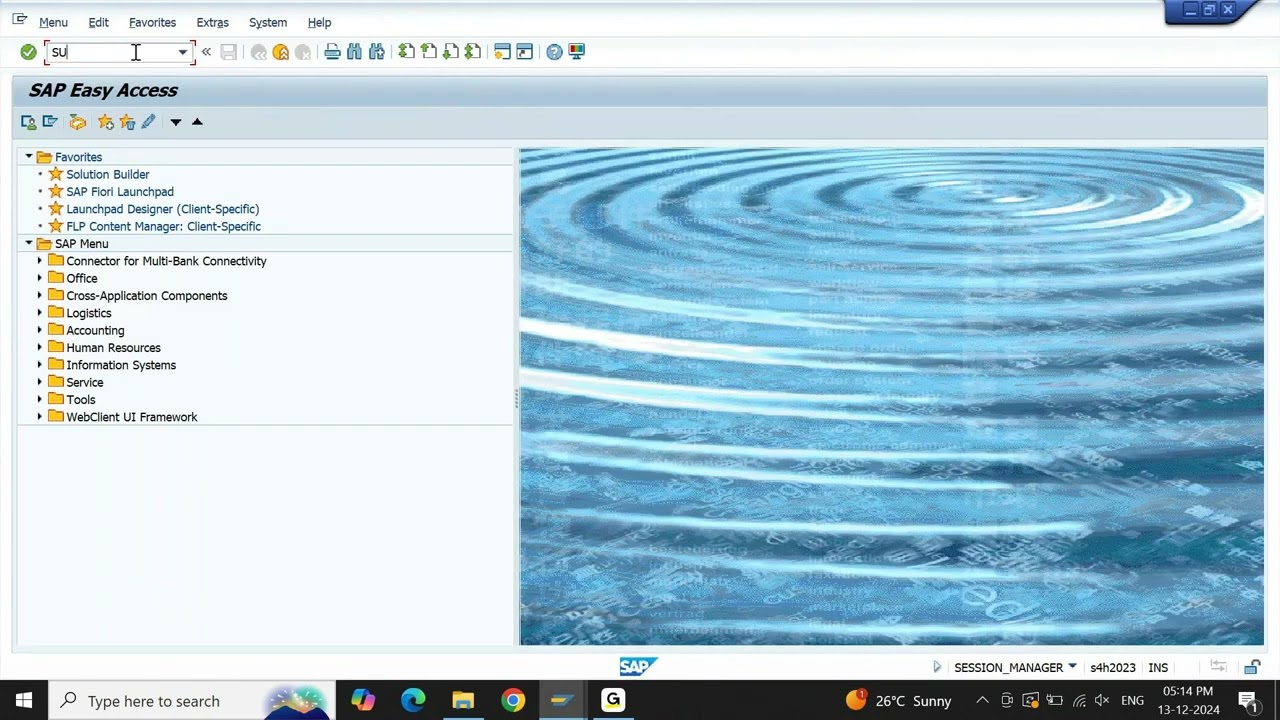Click the move favorites down arrow
The width and height of the screenshot is (1280, 720).
coord(175,122)
